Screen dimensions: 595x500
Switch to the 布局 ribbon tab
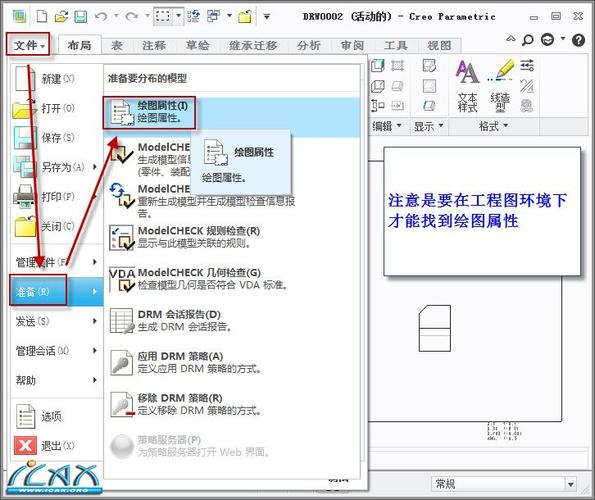click(80, 46)
